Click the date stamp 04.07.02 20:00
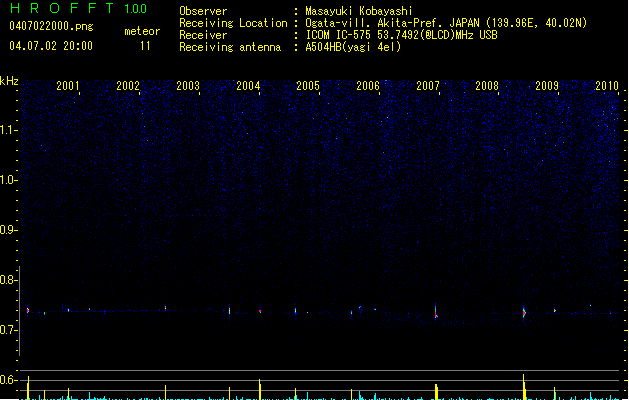Screen dimensions: 629x400 51,46
